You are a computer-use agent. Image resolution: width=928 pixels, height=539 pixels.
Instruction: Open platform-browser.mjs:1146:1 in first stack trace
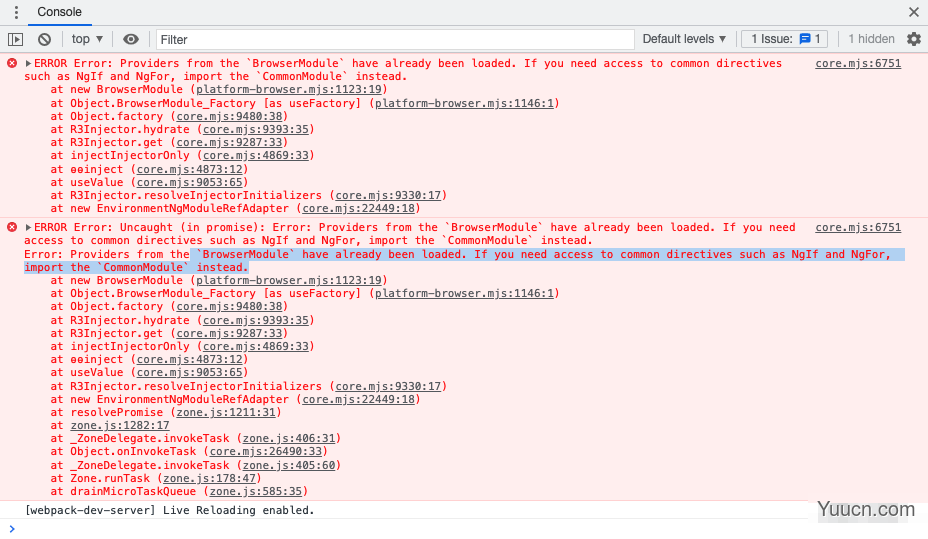(465, 104)
